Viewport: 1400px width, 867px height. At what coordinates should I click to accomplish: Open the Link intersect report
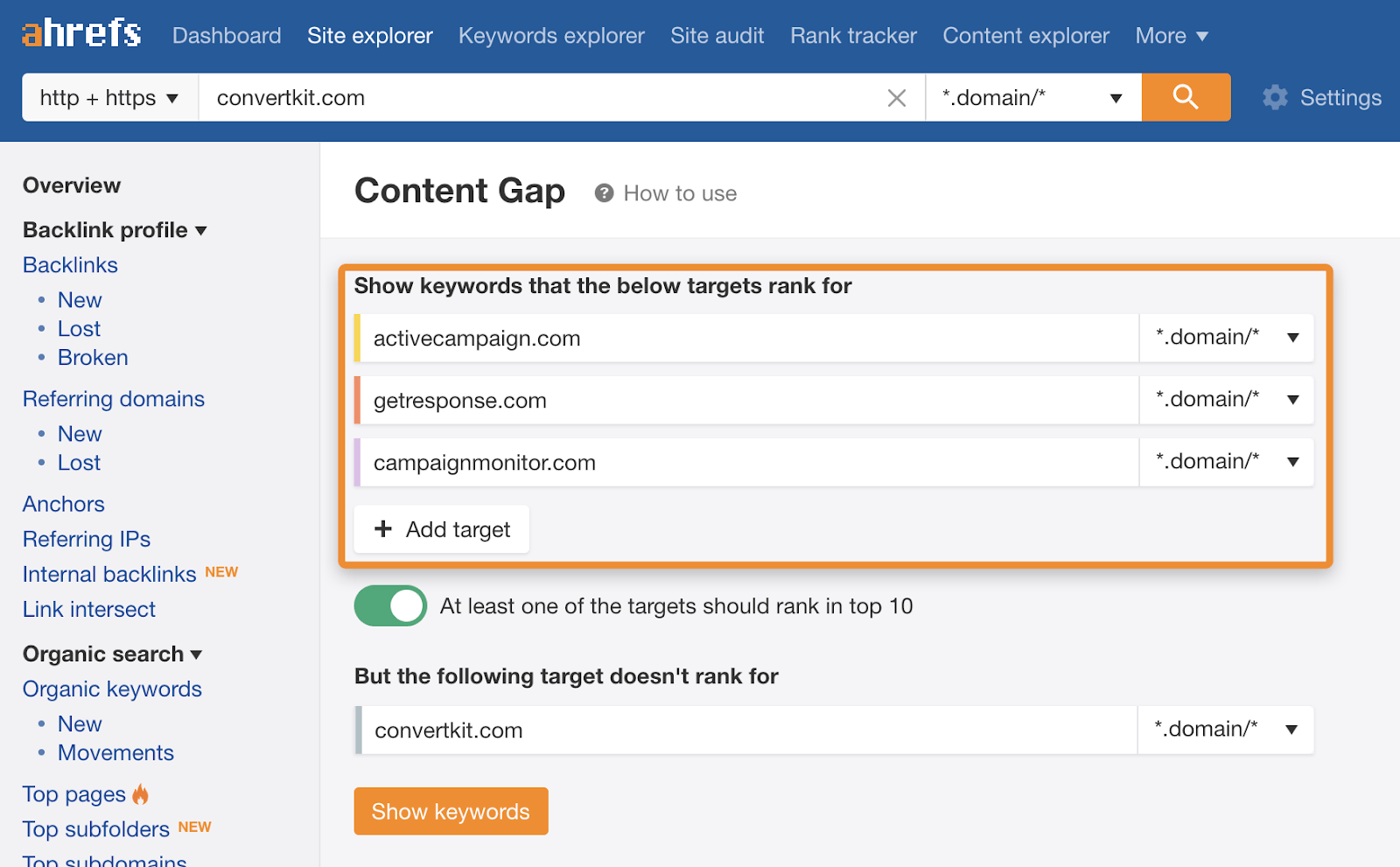tap(88, 609)
